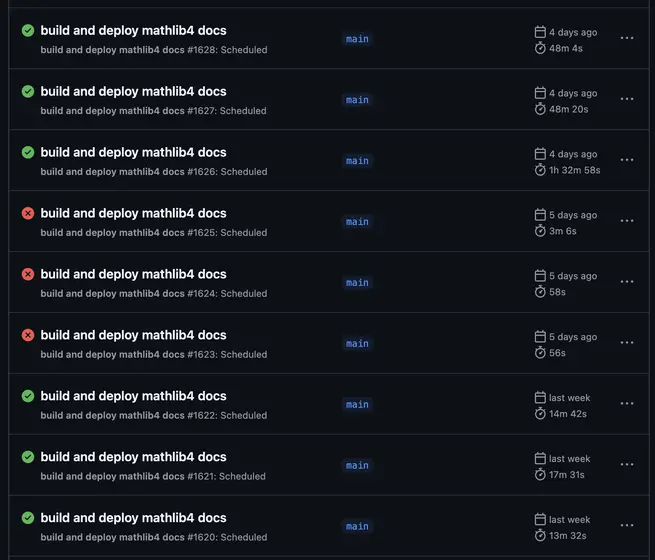Click the main branch tag for run #1620
This screenshot has height=560, width=655.
click(357, 527)
